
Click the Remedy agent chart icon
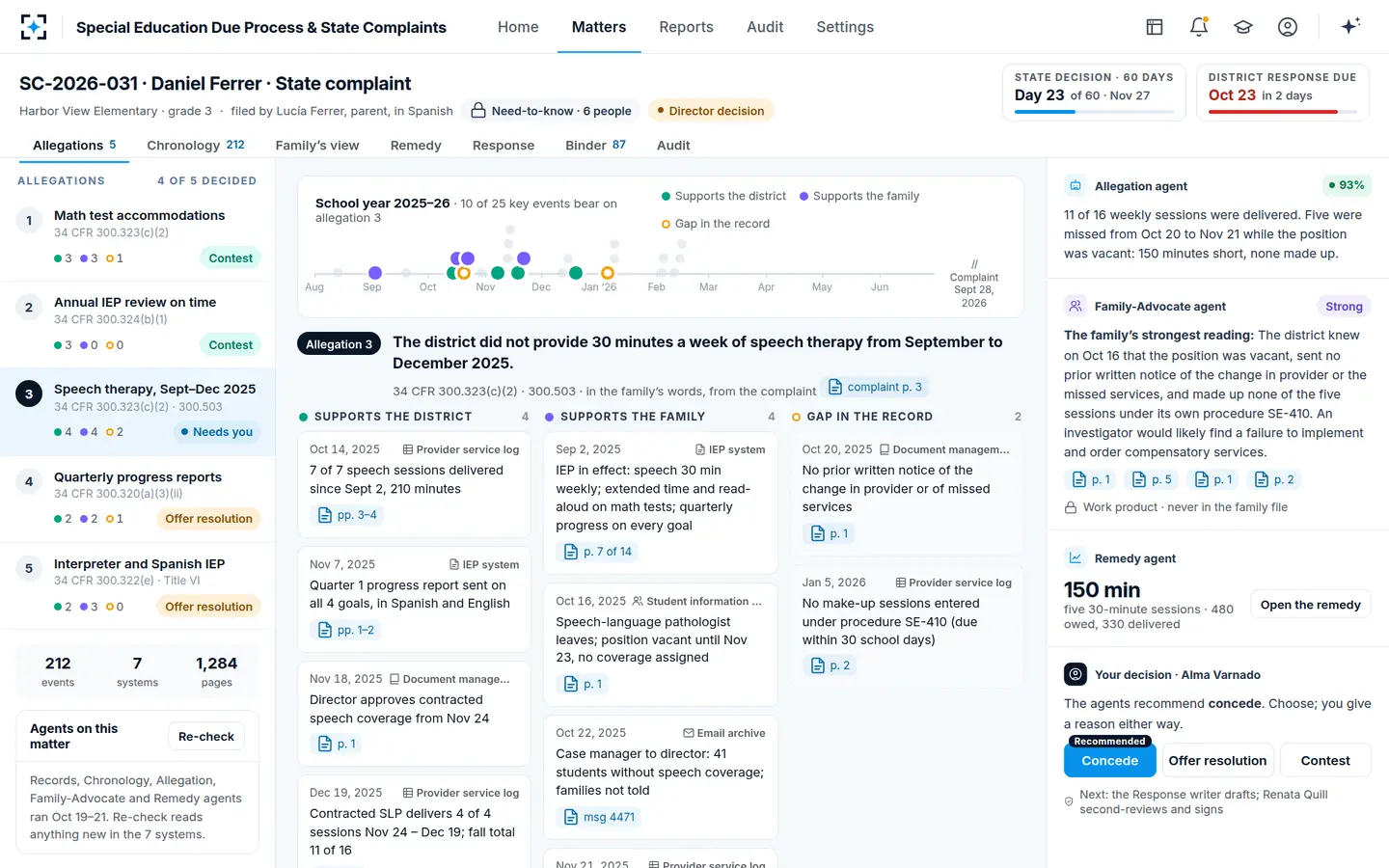1075,557
